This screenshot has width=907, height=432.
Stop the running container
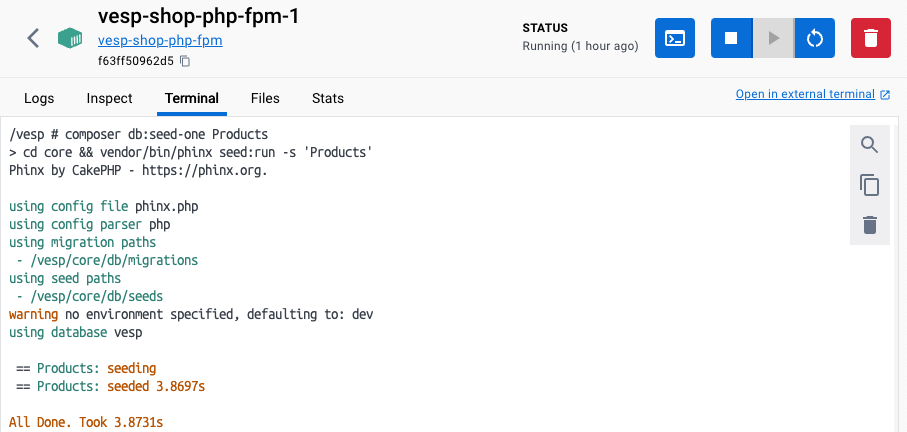(x=731, y=38)
